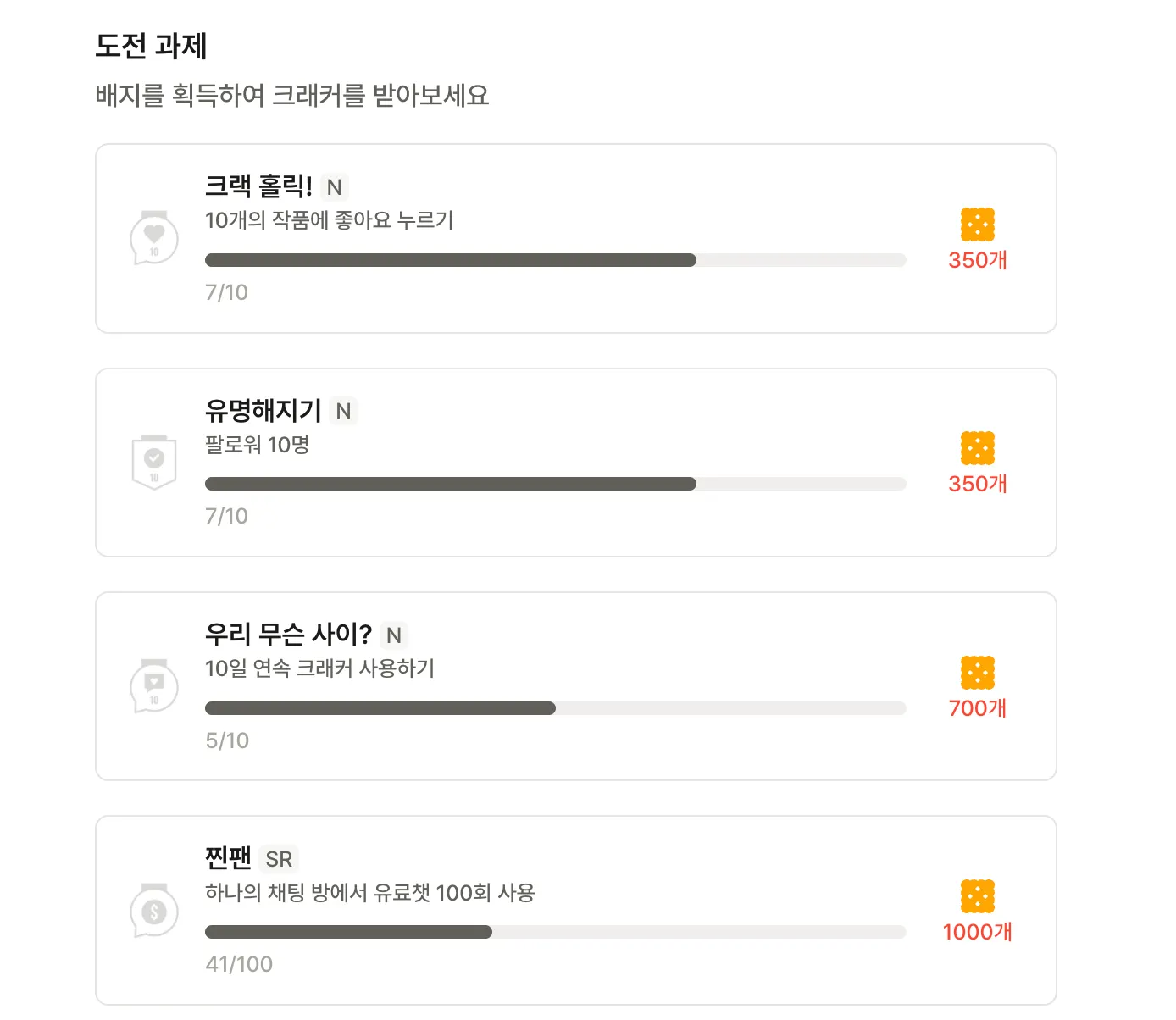The width and height of the screenshot is (1176, 1020).
Task: Open the 크랙 홀릭! challenge title
Action: [x=258, y=186]
